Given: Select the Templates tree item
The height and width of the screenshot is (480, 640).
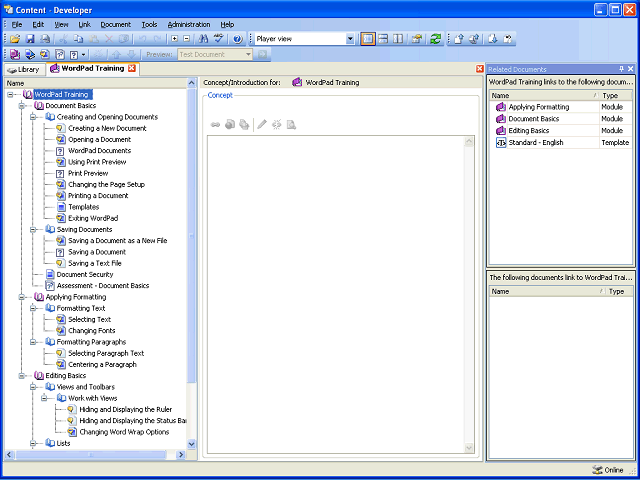Looking at the screenshot, I should click(x=83, y=207).
